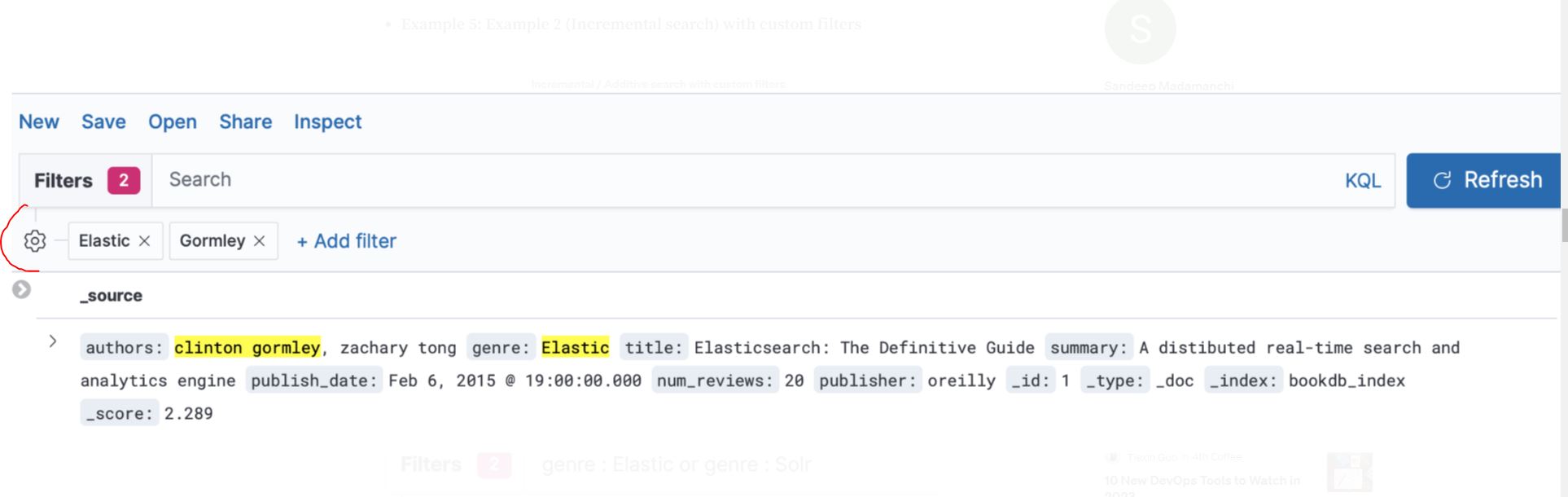Toggle the Filters button with badge 2
This screenshot has height=497, width=1568.
coord(85,180)
